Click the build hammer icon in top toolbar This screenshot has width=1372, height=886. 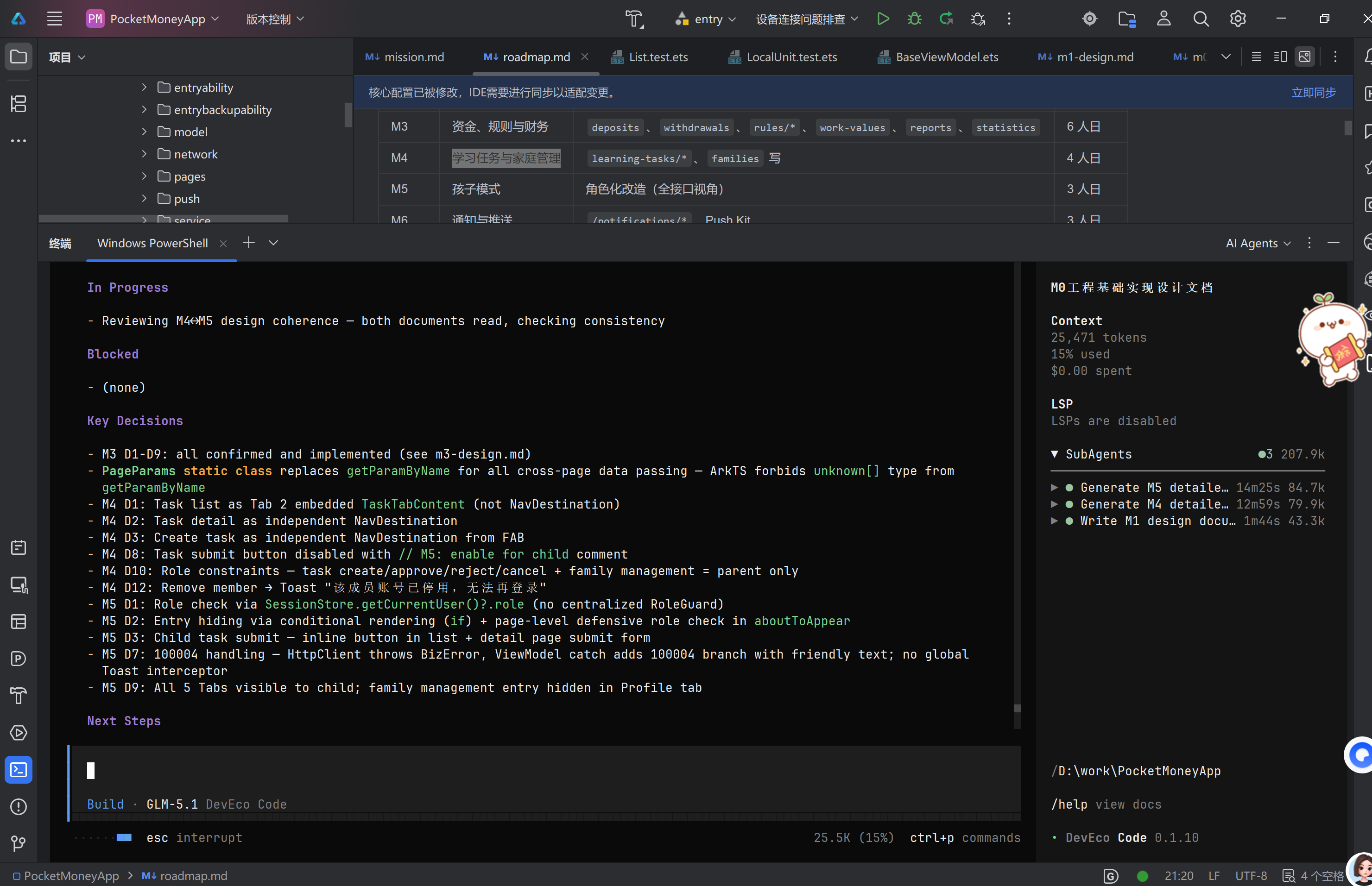634,19
